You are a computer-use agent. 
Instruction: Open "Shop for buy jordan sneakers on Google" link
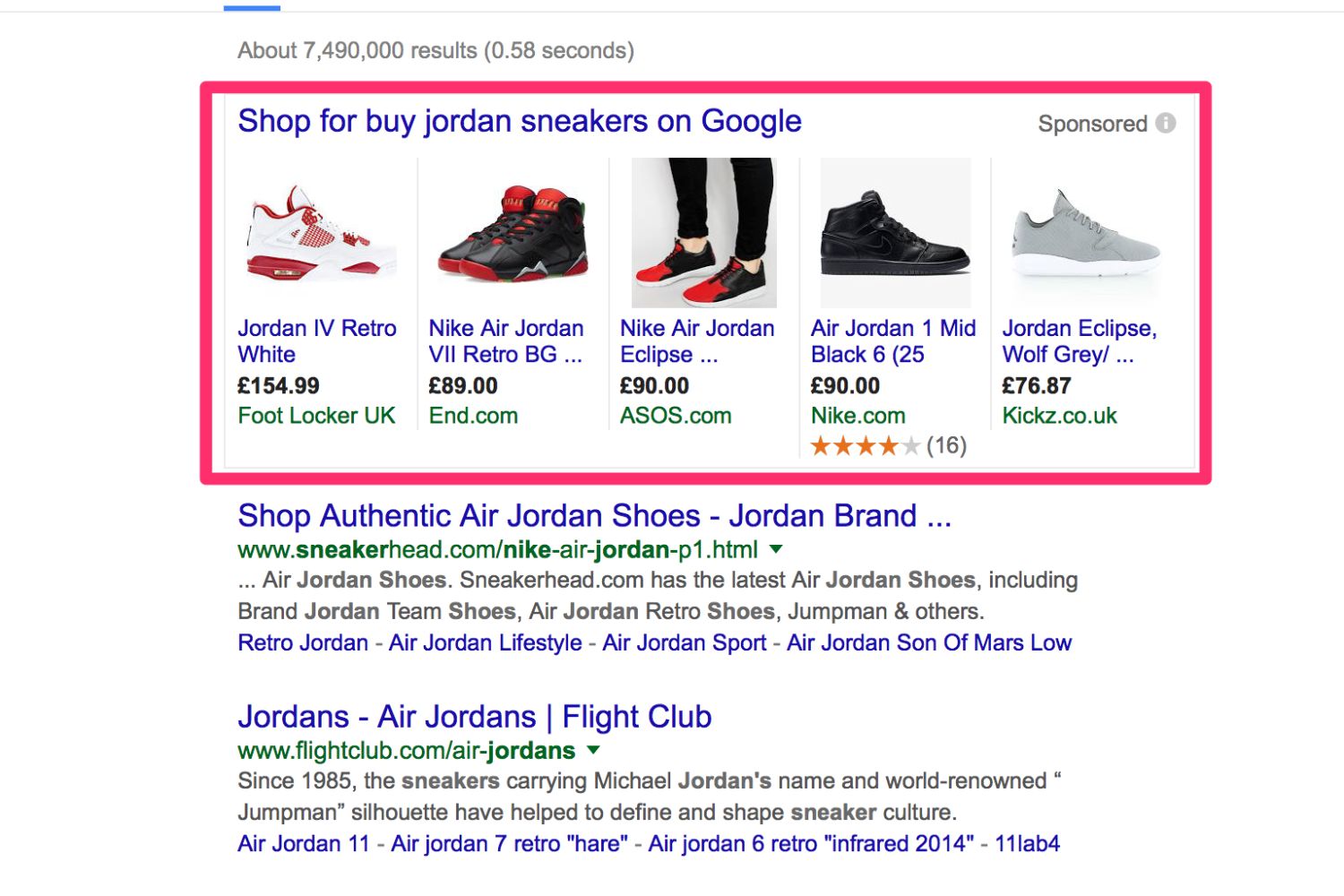[x=519, y=121]
